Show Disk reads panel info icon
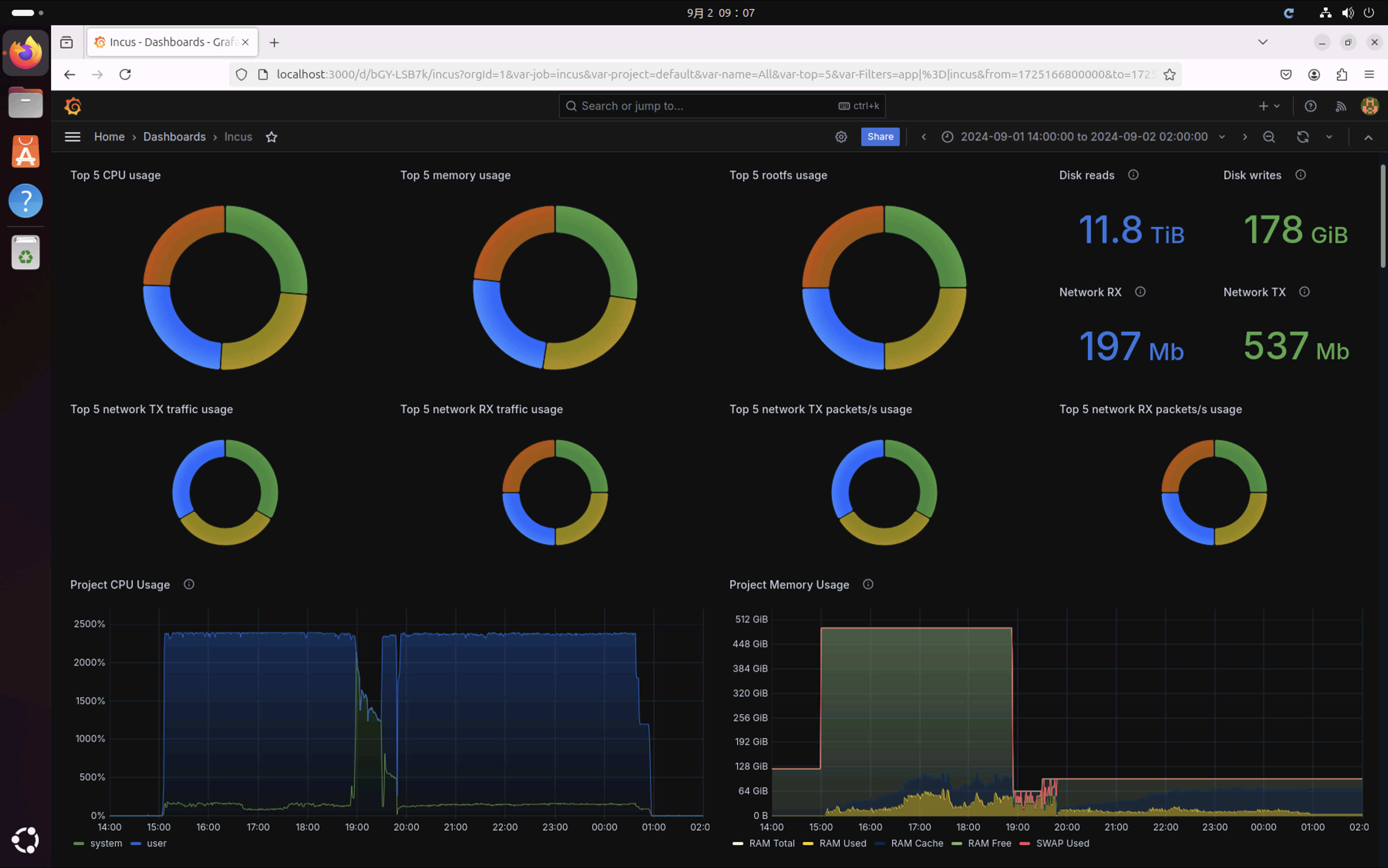1388x868 pixels. tap(1133, 175)
